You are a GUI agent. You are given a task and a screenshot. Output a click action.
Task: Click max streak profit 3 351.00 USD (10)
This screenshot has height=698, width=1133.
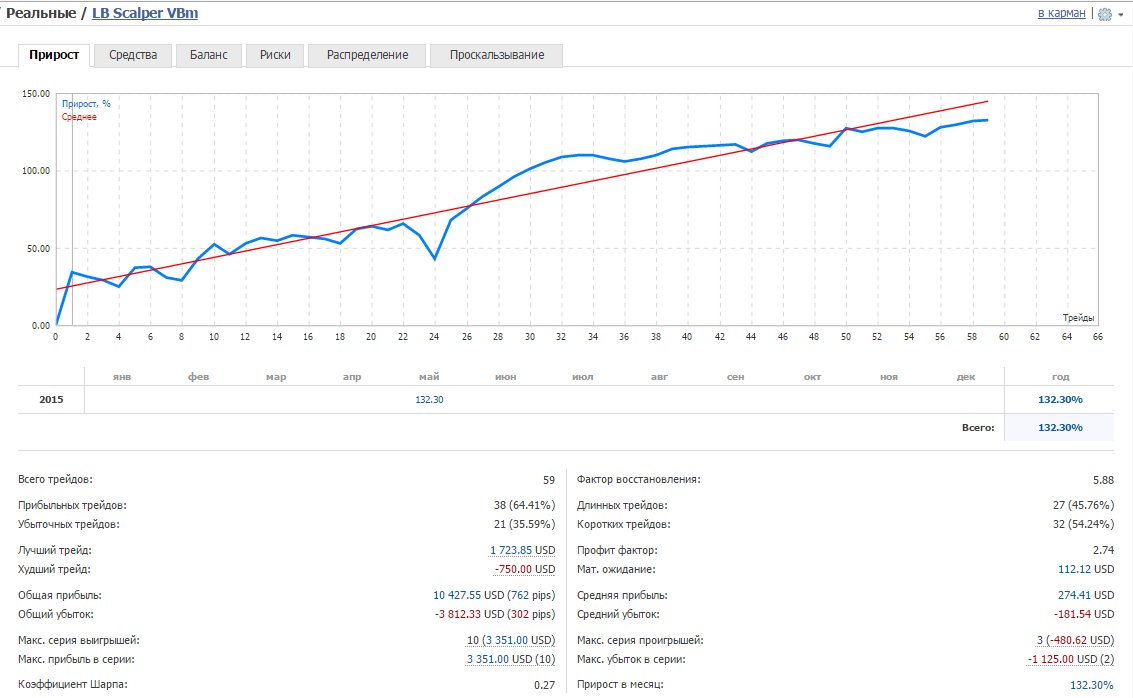click(x=511, y=659)
